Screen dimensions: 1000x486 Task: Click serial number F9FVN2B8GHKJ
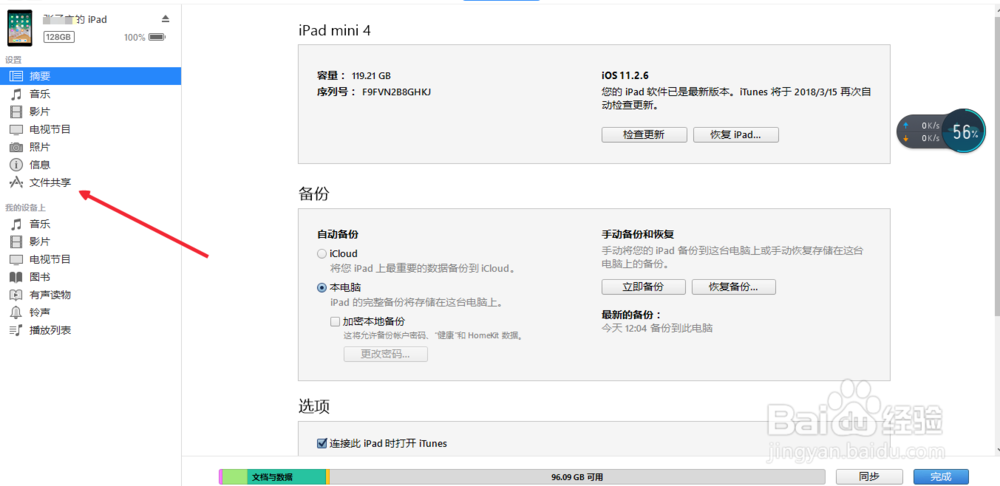[x=397, y=92]
